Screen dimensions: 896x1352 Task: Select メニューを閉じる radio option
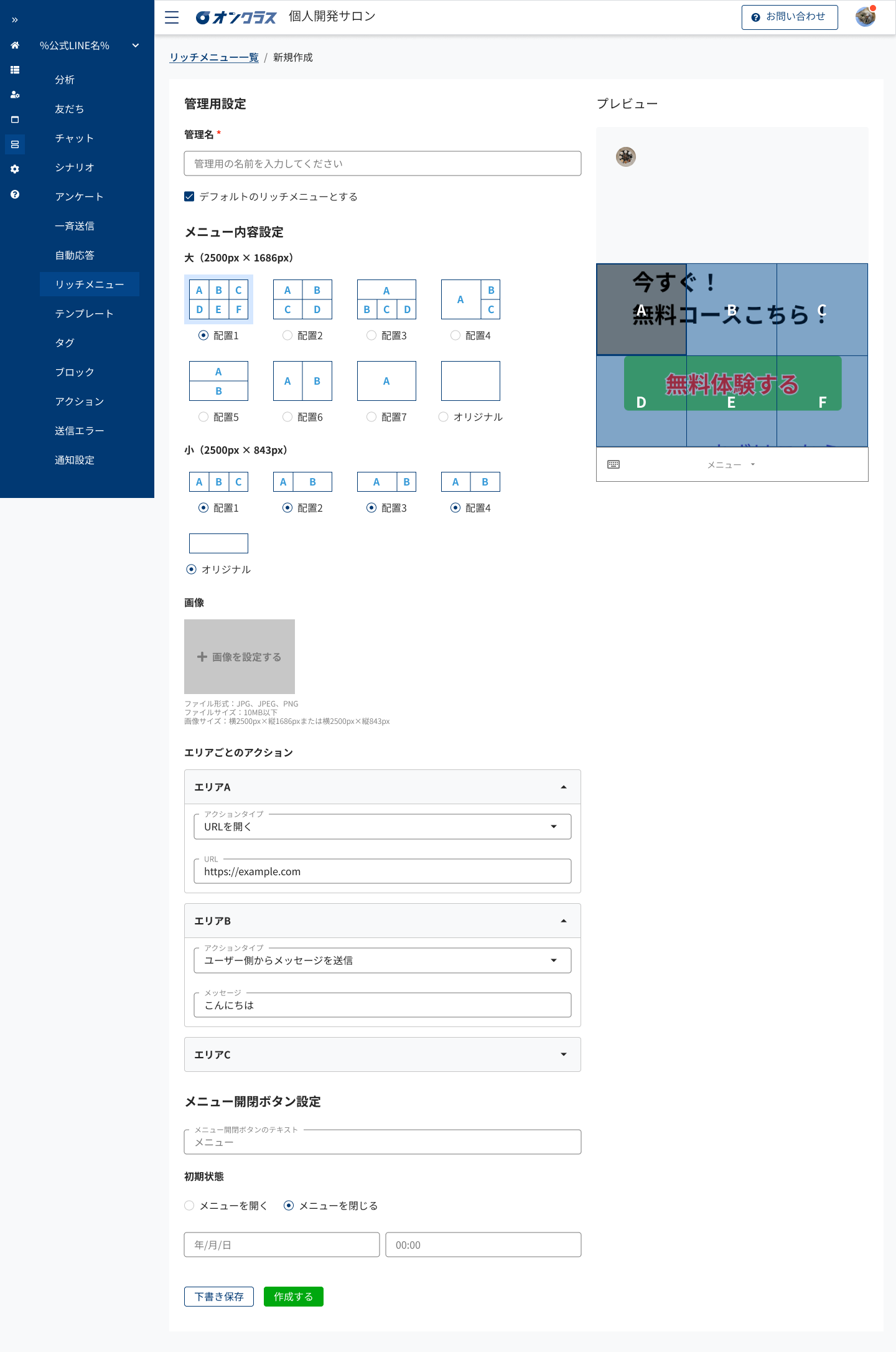coord(289,1206)
